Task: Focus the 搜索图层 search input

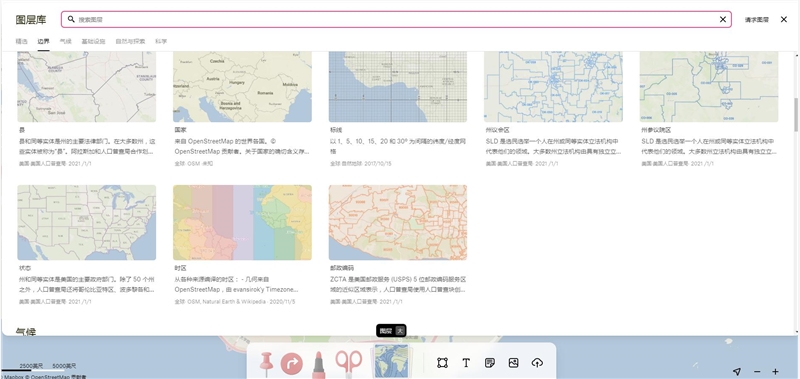Action: pos(396,19)
